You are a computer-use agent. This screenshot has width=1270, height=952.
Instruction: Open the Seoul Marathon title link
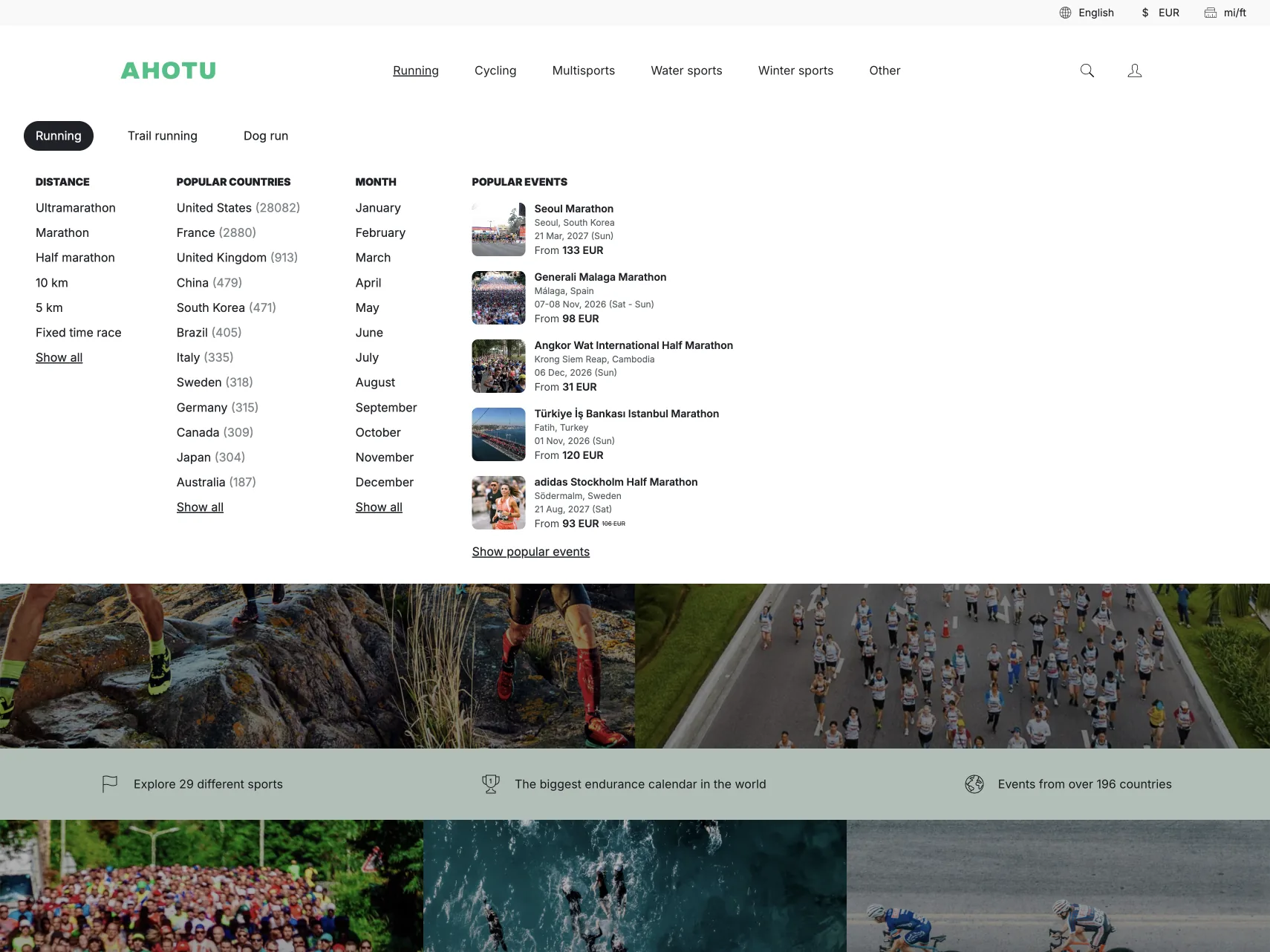(x=574, y=209)
